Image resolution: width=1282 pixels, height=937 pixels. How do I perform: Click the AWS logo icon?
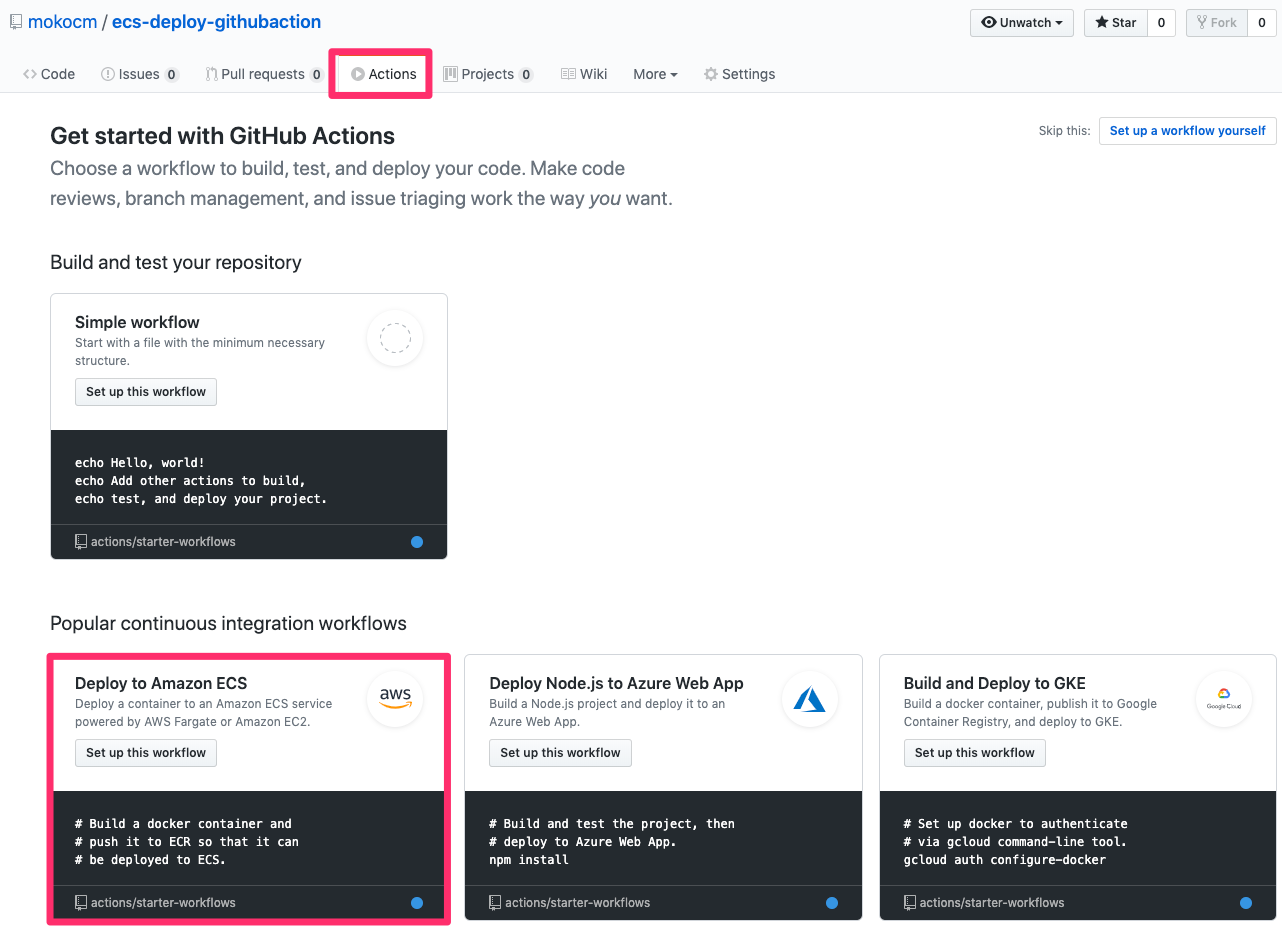(x=395, y=699)
